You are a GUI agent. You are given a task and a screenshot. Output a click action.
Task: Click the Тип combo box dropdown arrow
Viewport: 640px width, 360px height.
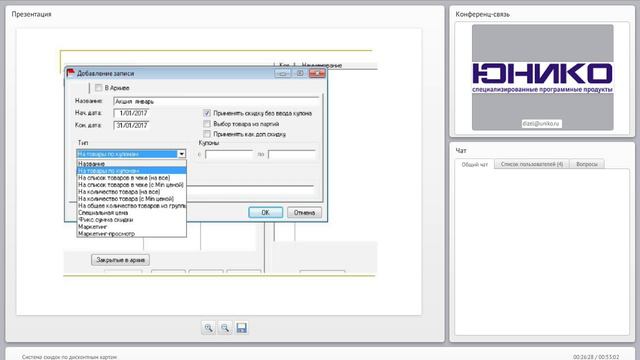pyautogui.click(x=182, y=154)
